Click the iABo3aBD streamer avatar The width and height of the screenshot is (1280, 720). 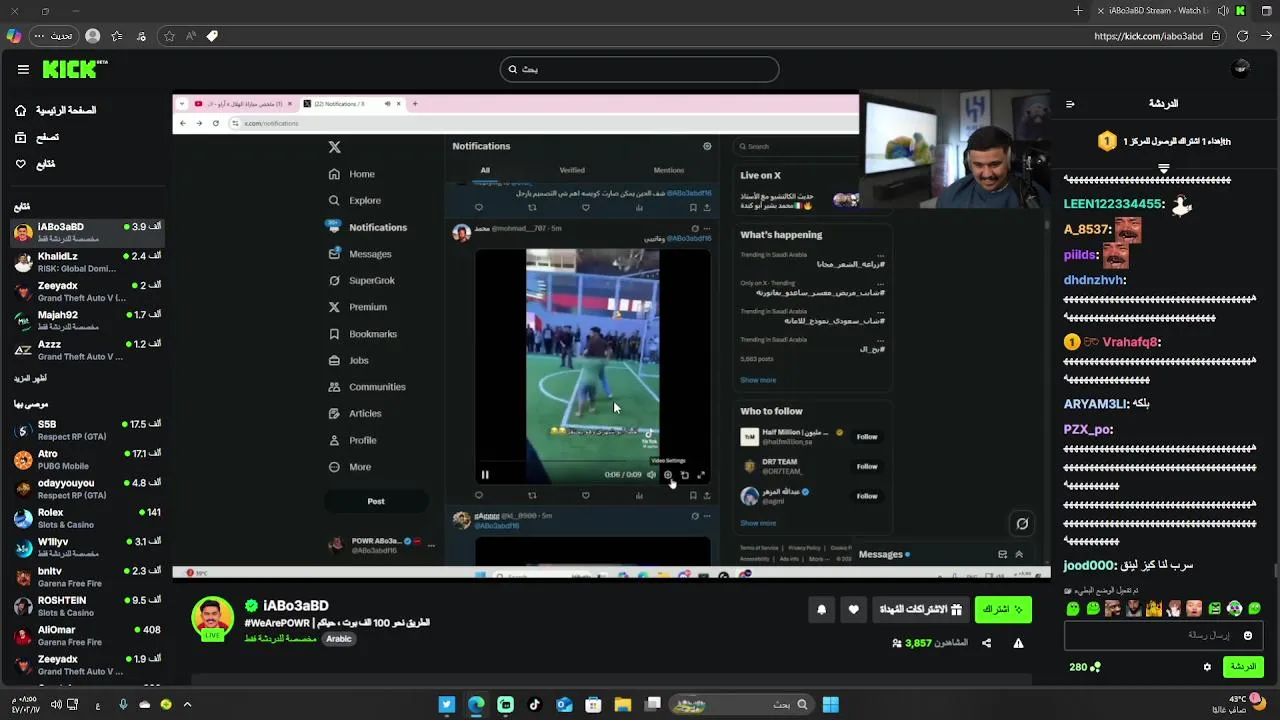212,618
